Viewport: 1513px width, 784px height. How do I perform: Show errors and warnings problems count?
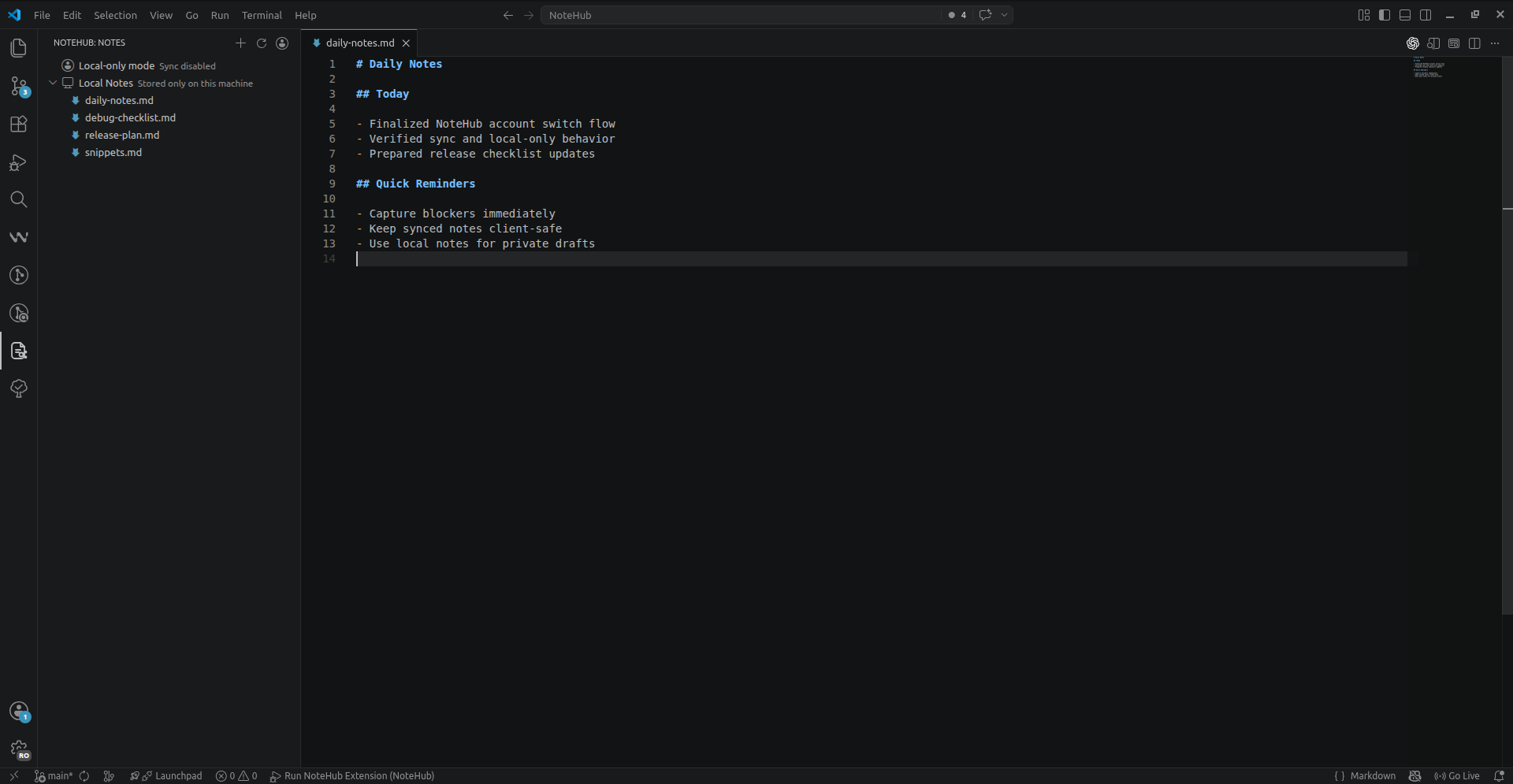(x=236, y=776)
